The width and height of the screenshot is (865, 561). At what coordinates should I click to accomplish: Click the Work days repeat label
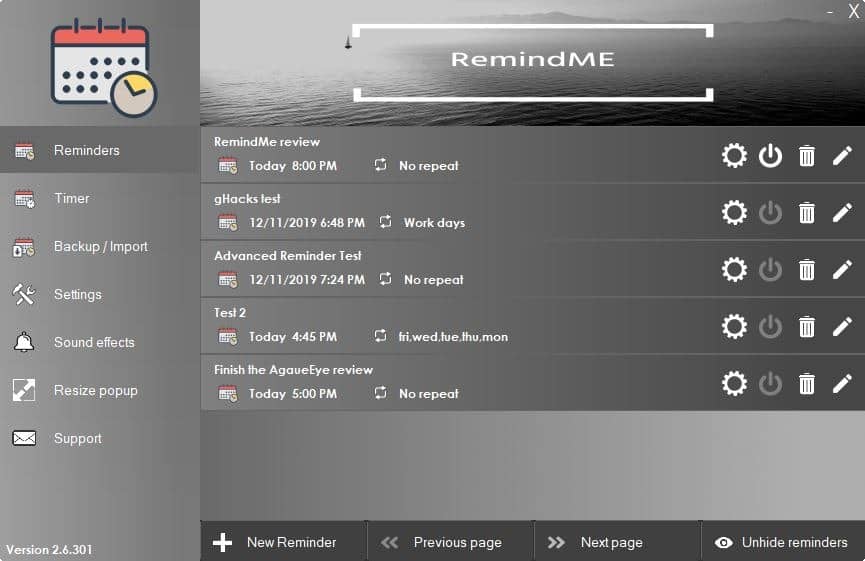(x=435, y=223)
